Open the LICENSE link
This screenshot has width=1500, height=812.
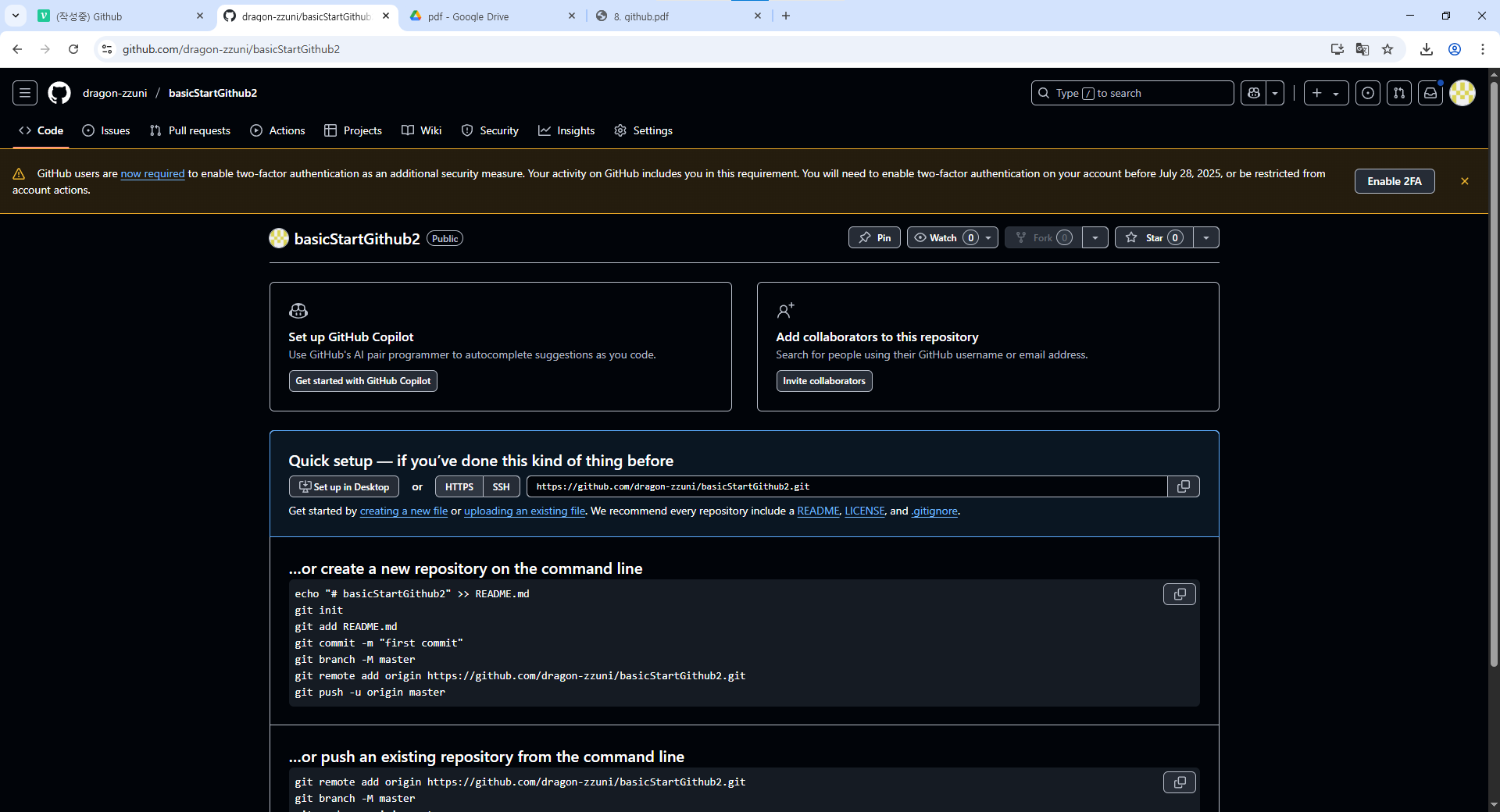pyautogui.click(x=865, y=511)
